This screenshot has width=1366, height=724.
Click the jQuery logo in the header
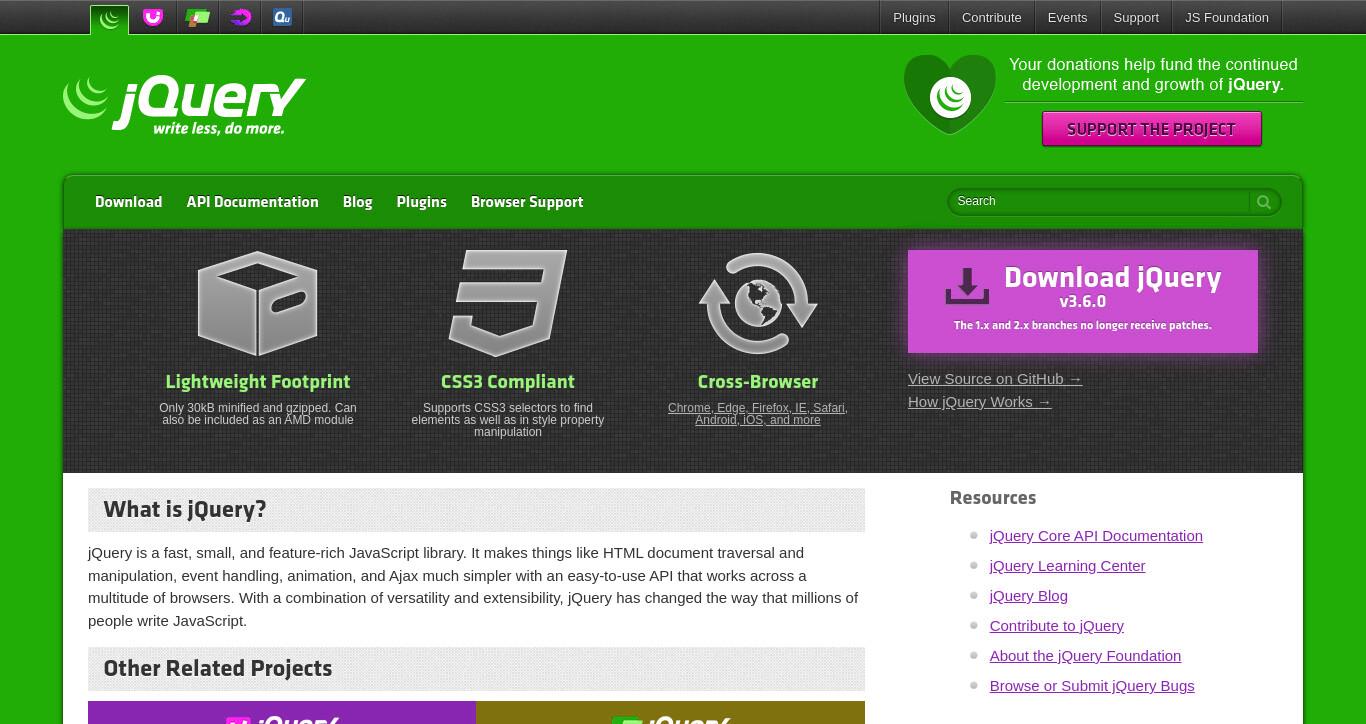point(184,105)
